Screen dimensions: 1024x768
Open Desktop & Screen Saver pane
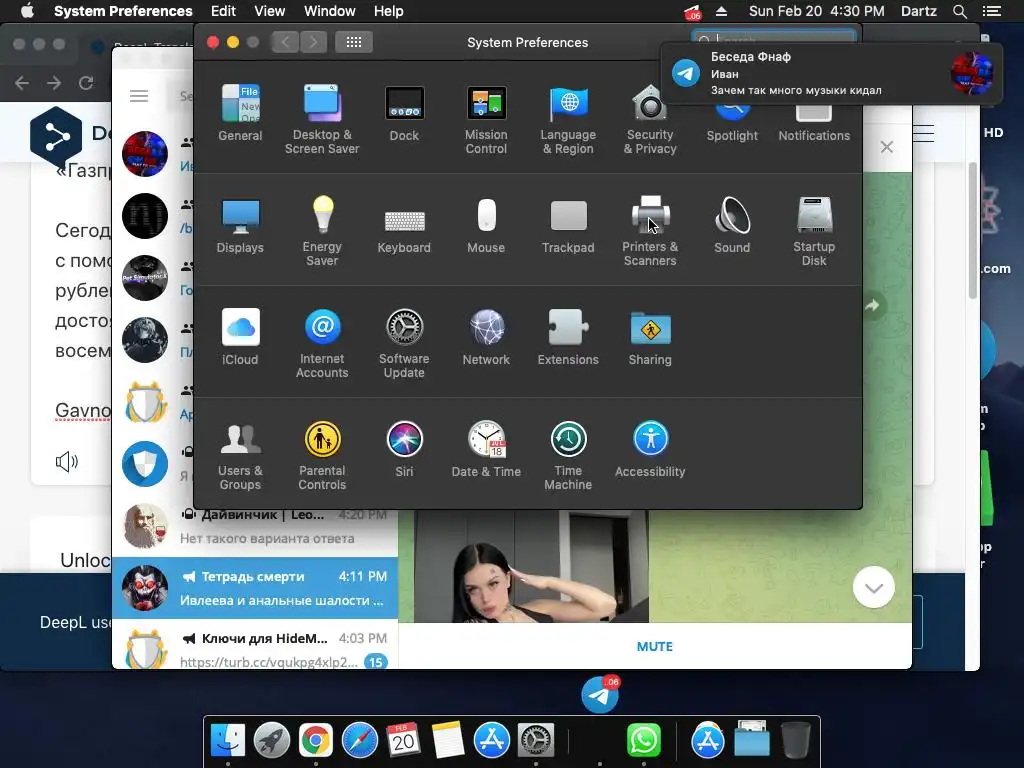322,119
